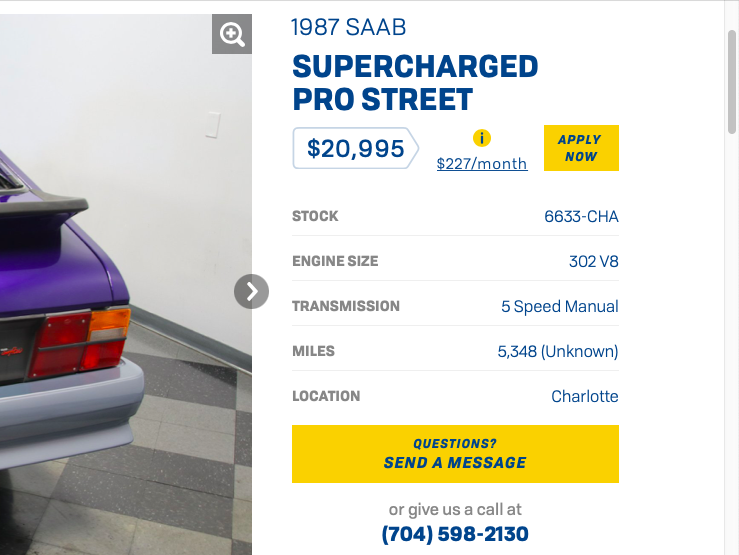This screenshot has width=739, height=555.
Task: Click the 302 V8 engine size value
Action: (x=594, y=262)
